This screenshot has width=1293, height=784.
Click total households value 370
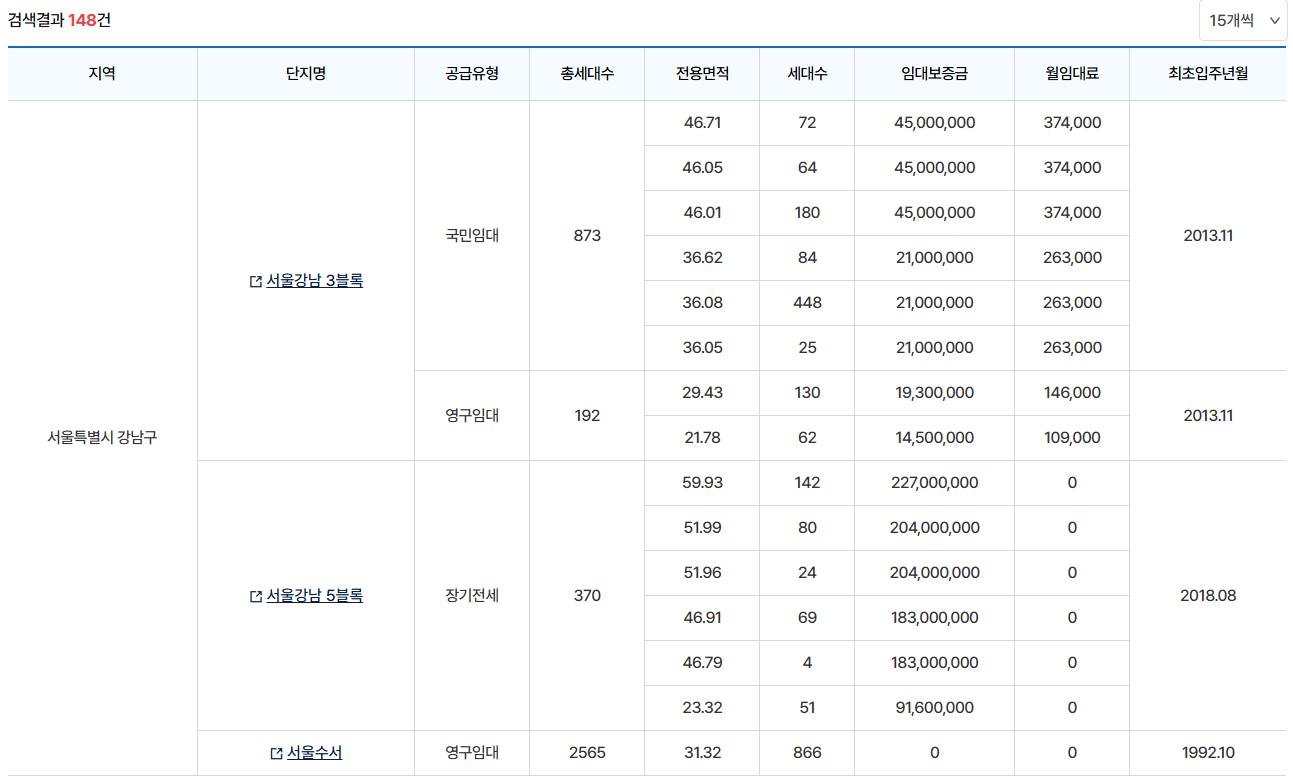[x=587, y=596]
